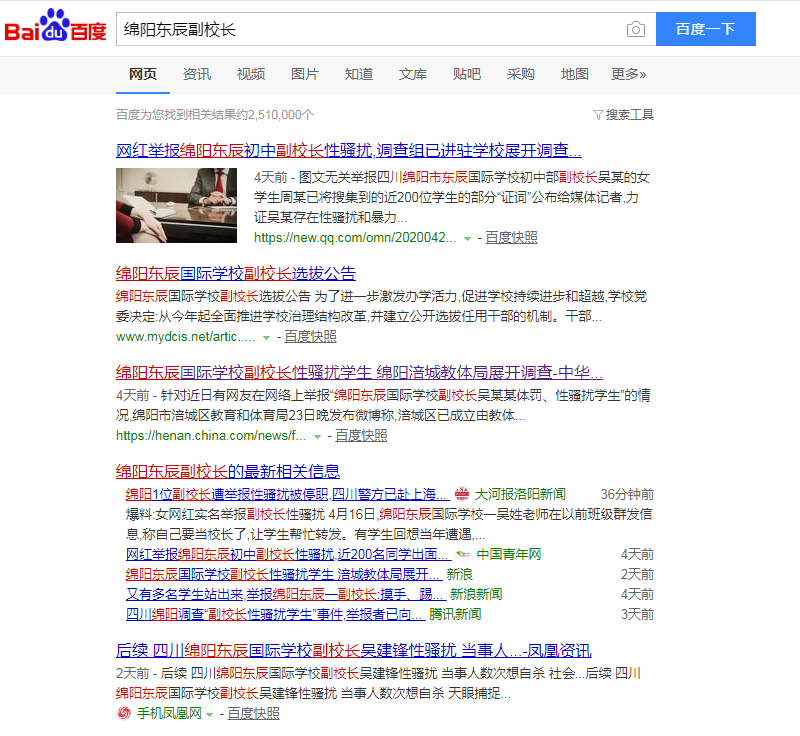Click 大河报洛阳新闻 source logo icon

point(462,494)
